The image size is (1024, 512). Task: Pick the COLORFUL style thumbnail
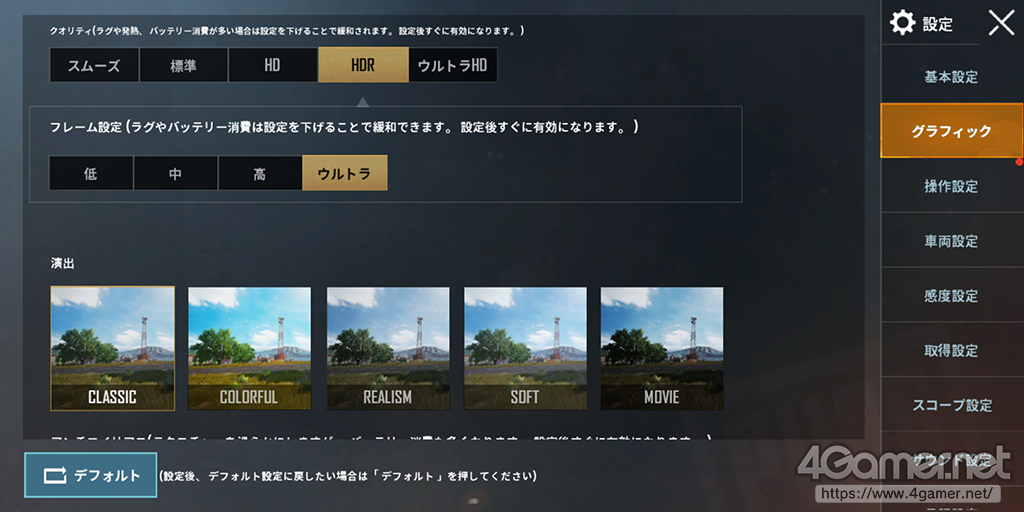click(x=249, y=348)
